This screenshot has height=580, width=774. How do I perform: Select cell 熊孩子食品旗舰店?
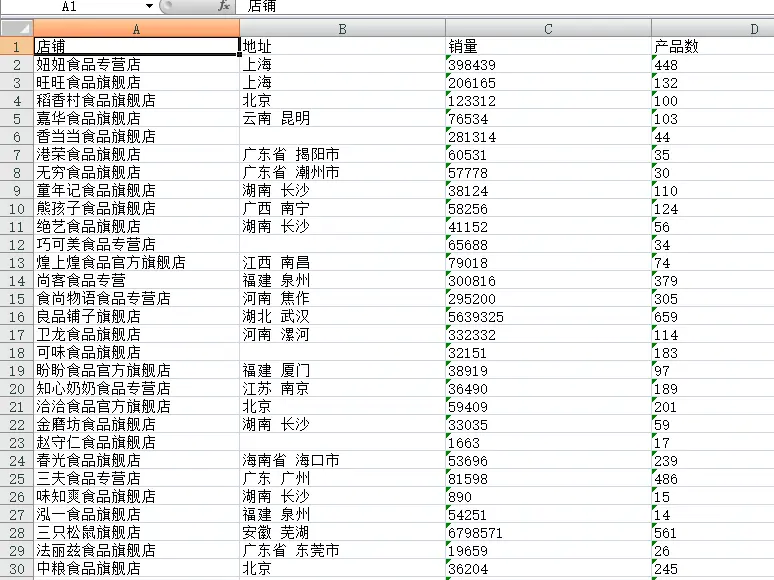[137, 208]
